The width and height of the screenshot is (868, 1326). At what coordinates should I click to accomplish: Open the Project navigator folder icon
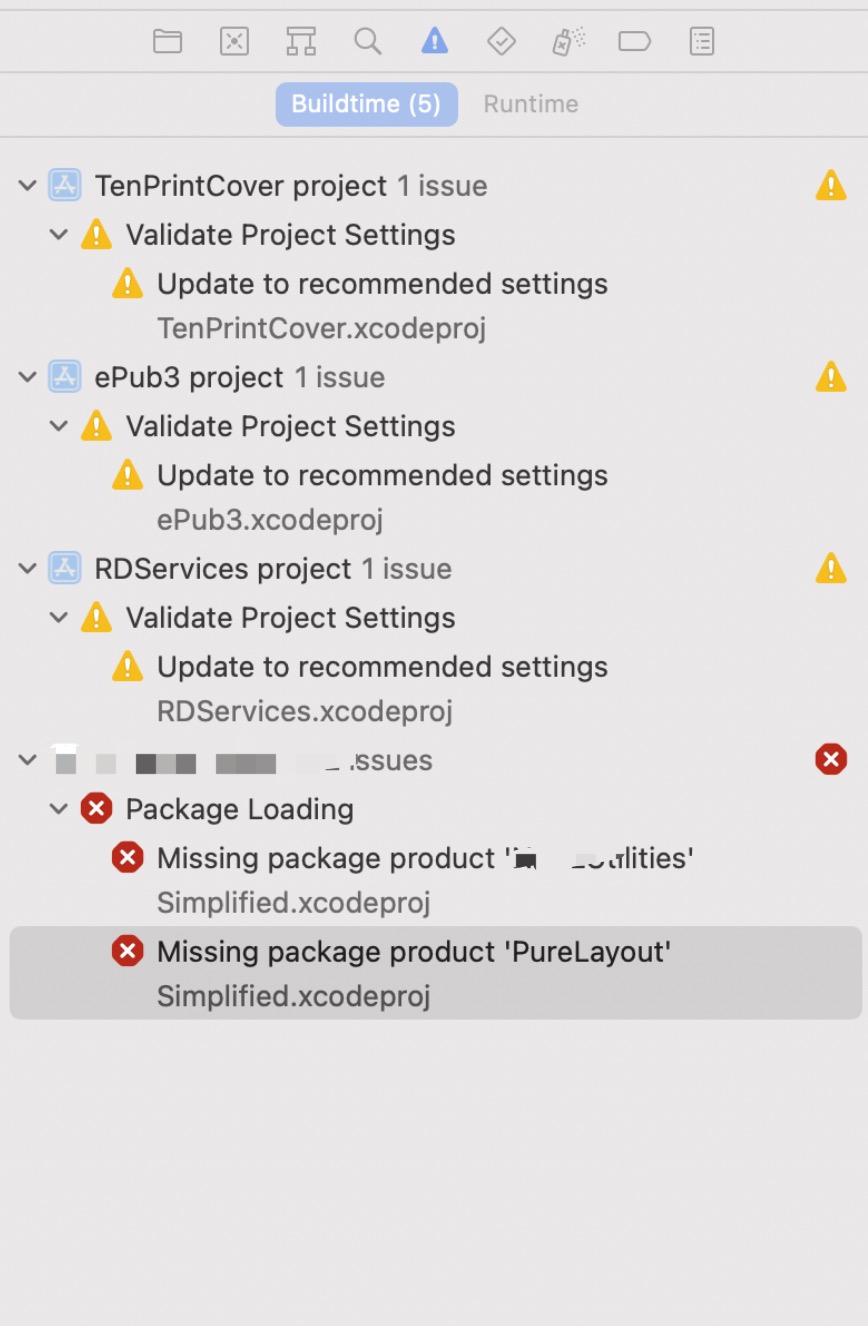tap(167, 41)
